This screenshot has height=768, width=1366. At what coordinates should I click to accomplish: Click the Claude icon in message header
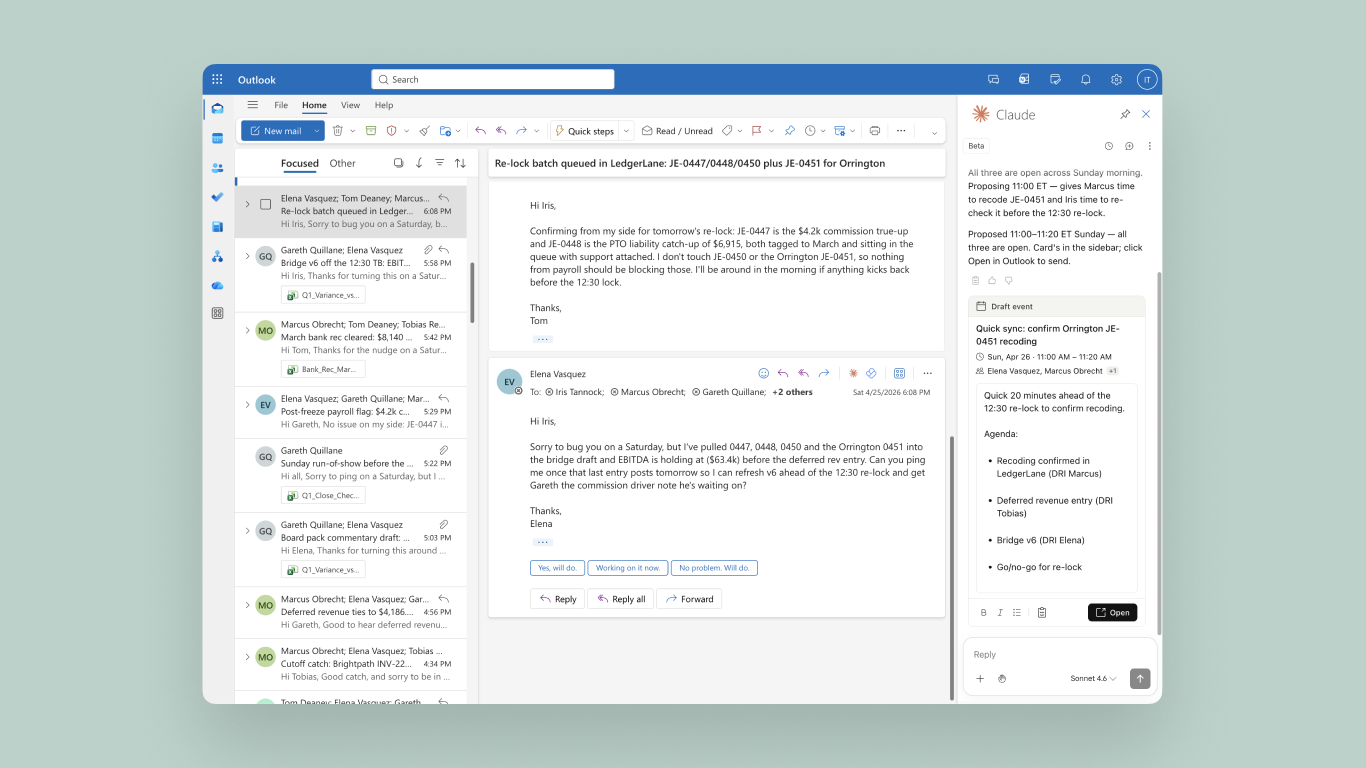[x=853, y=373]
